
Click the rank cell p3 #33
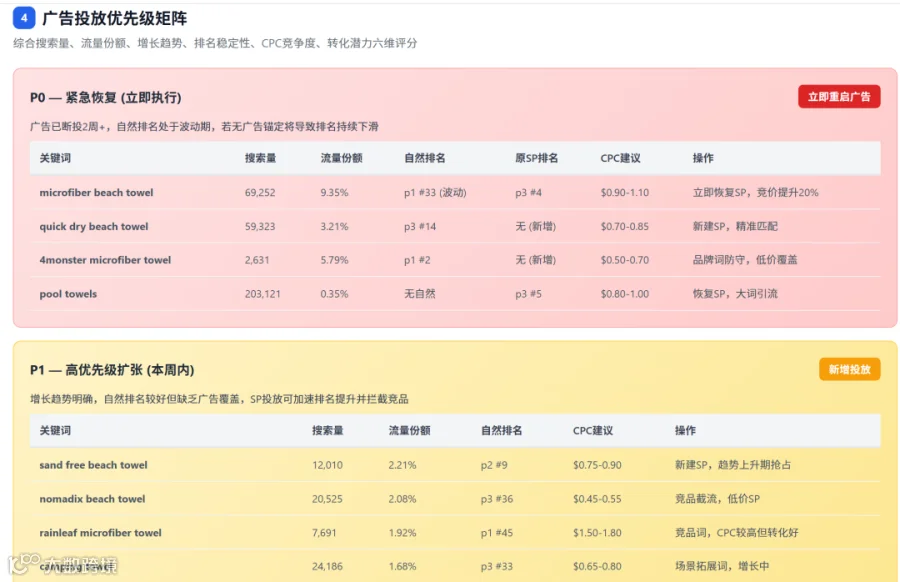point(497,567)
